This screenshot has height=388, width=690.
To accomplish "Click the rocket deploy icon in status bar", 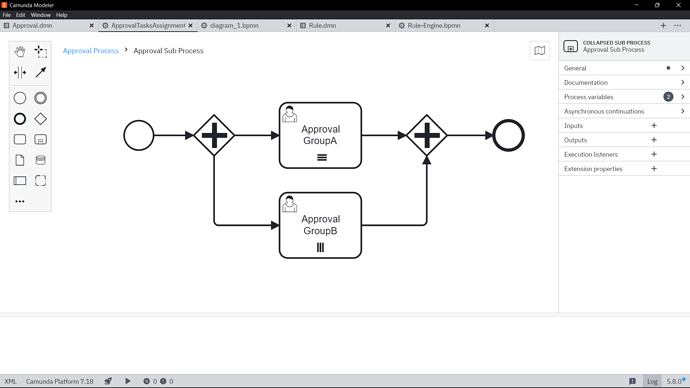I will tap(108, 381).
